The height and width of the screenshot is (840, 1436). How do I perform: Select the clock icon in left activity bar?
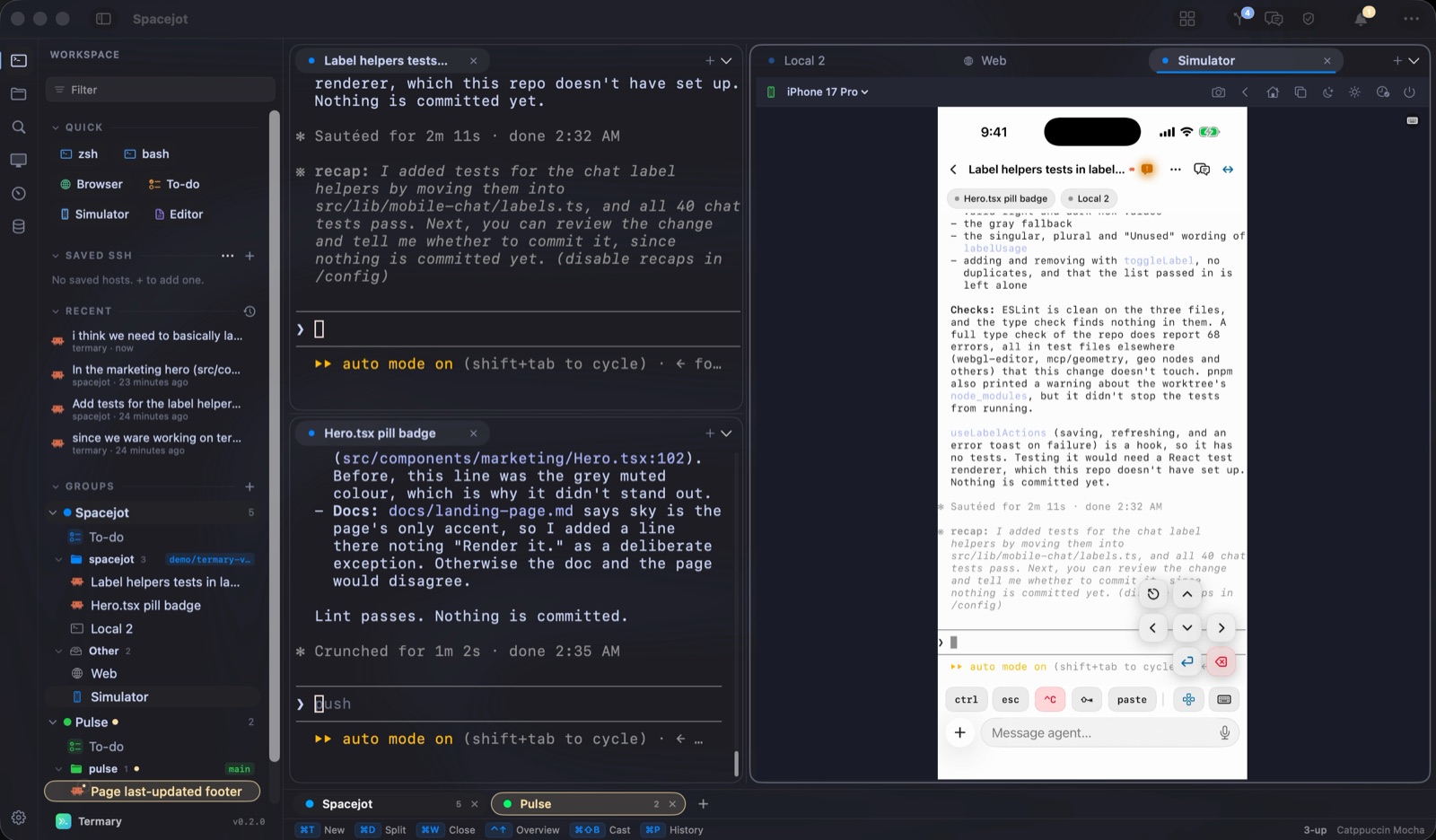tap(19, 194)
